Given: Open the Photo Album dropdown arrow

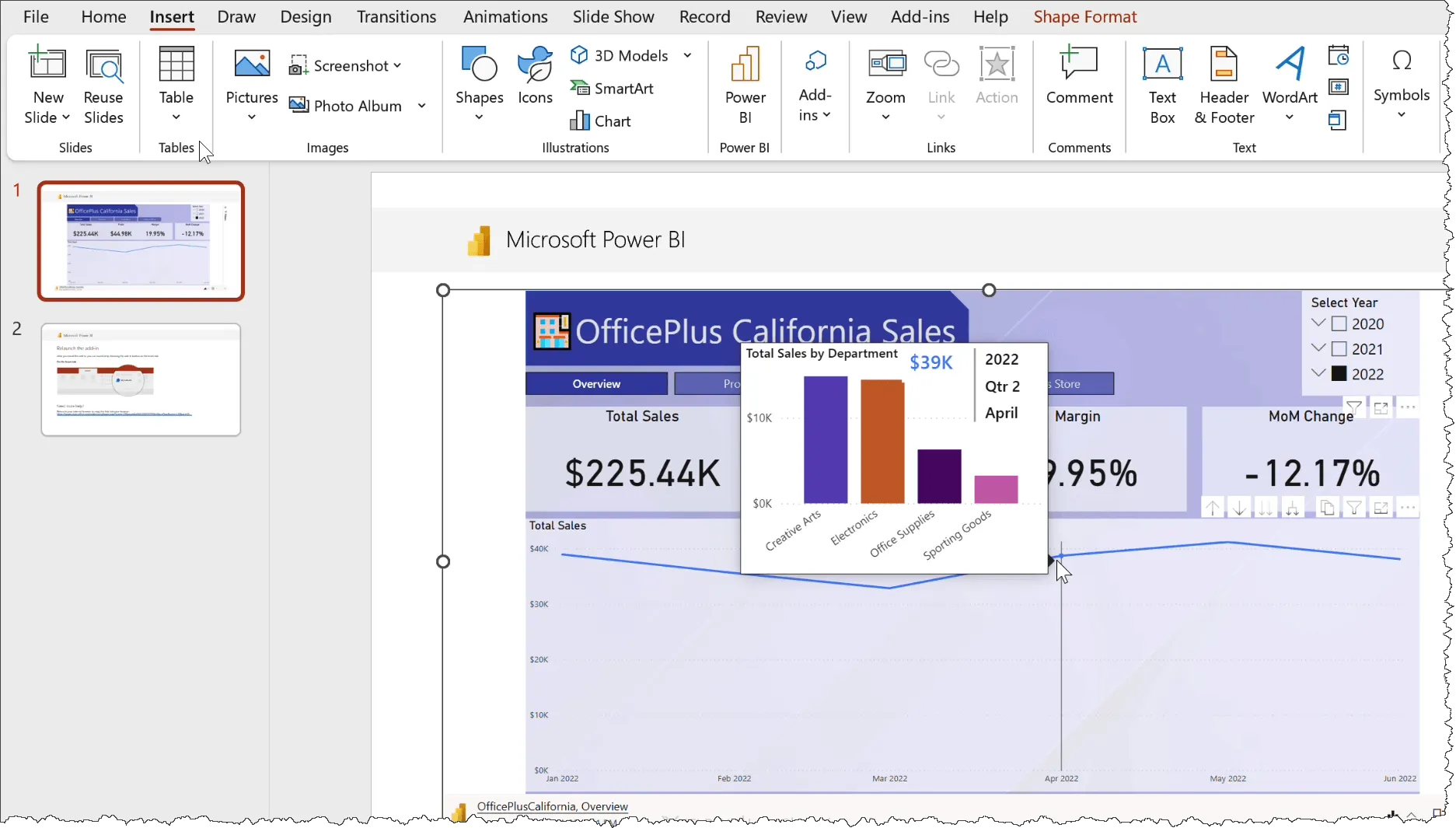Looking at the screenshot, I should [x=421, y=106].
